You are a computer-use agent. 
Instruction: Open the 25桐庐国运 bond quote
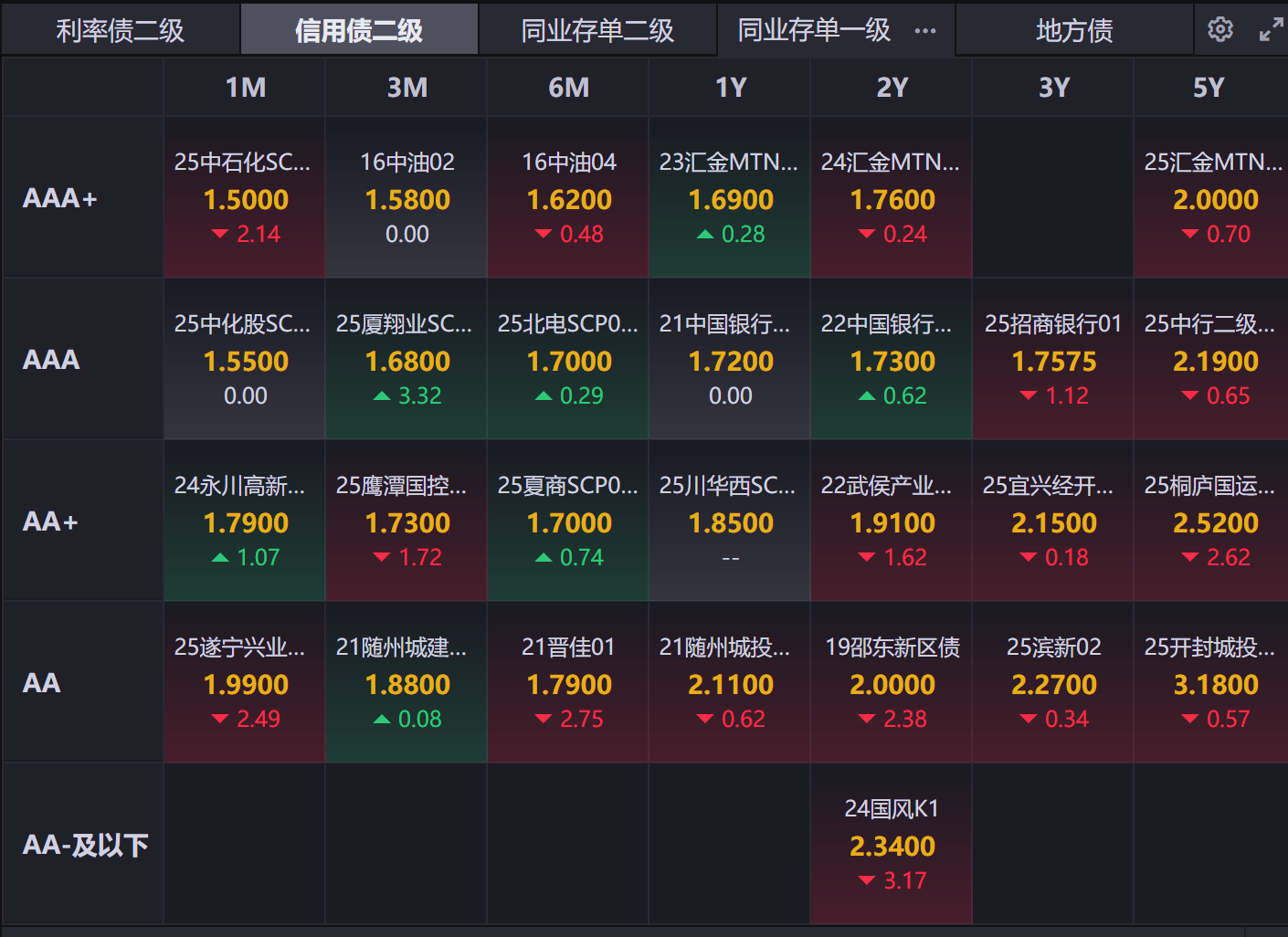tap(1210, 521)
